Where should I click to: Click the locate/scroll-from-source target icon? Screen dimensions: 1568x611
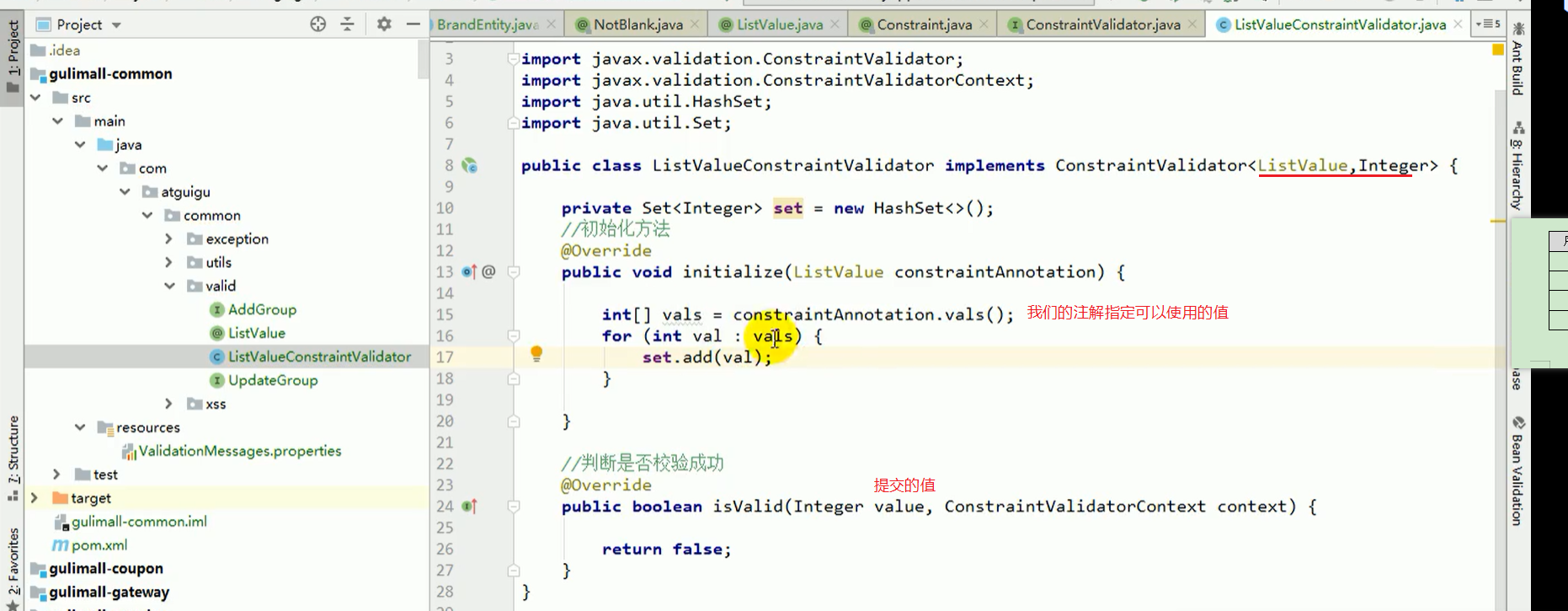pyautogui.click(x=317, y=24)
